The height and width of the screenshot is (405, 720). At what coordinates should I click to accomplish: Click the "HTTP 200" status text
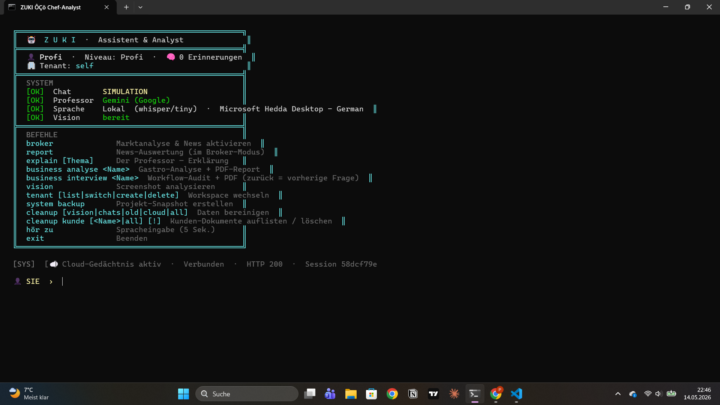[x=264, y=264]
